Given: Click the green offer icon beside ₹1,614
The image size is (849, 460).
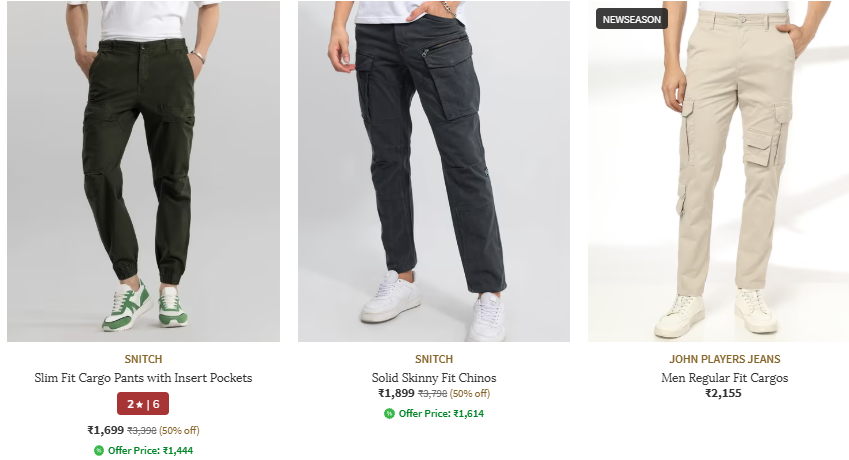Looking at the screenshot, I should [389, 413].
